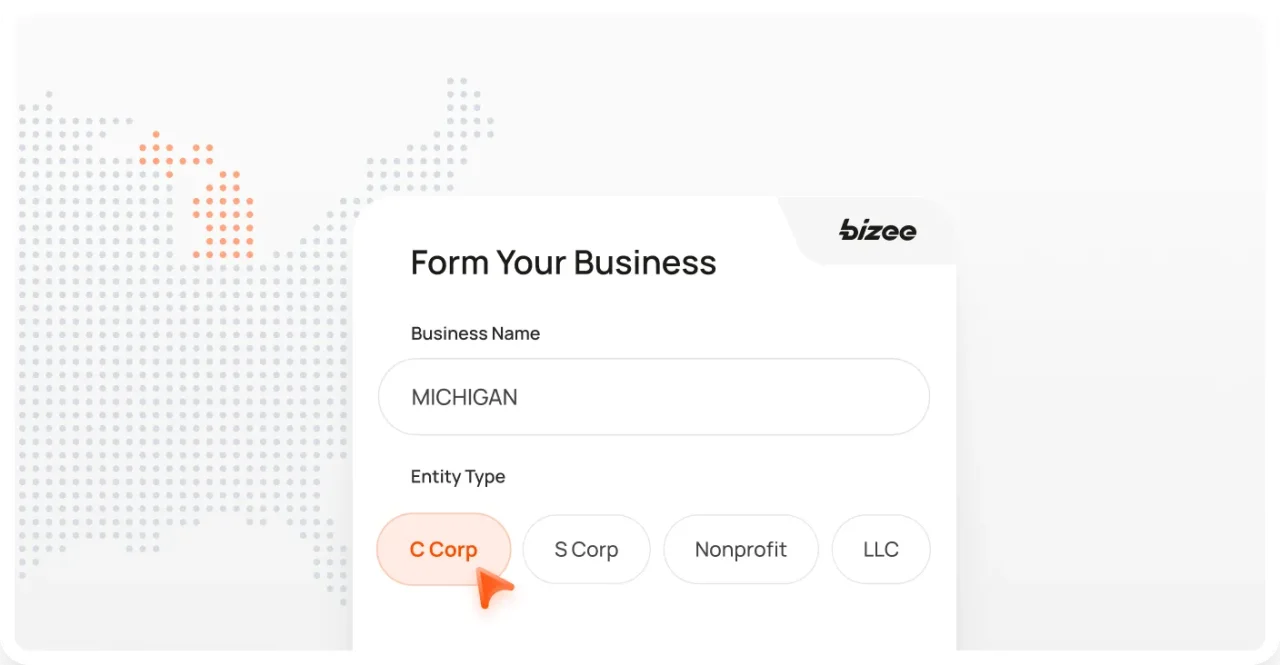Choose LLC as the entity type
The width and height of the screenshot is (1280, 665).
point(880,549)
